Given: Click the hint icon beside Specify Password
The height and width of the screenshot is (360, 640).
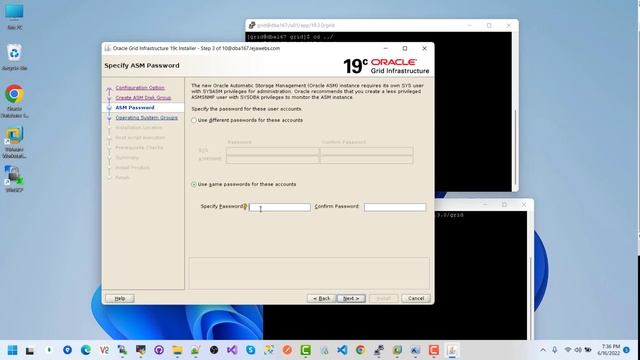Looking at the screenshot, I should [245, 207].
